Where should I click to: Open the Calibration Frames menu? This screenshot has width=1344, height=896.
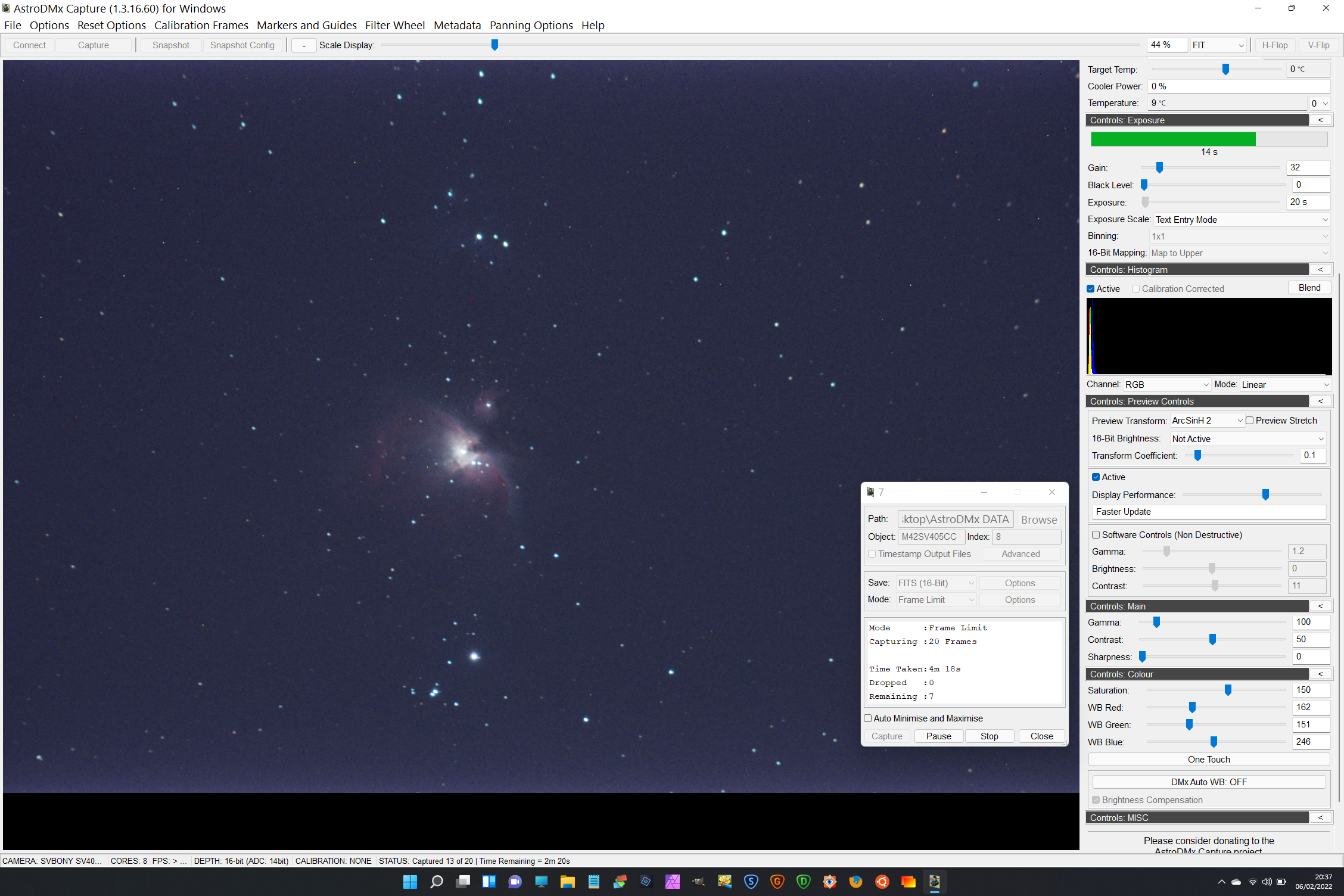[x=201, y=25]
